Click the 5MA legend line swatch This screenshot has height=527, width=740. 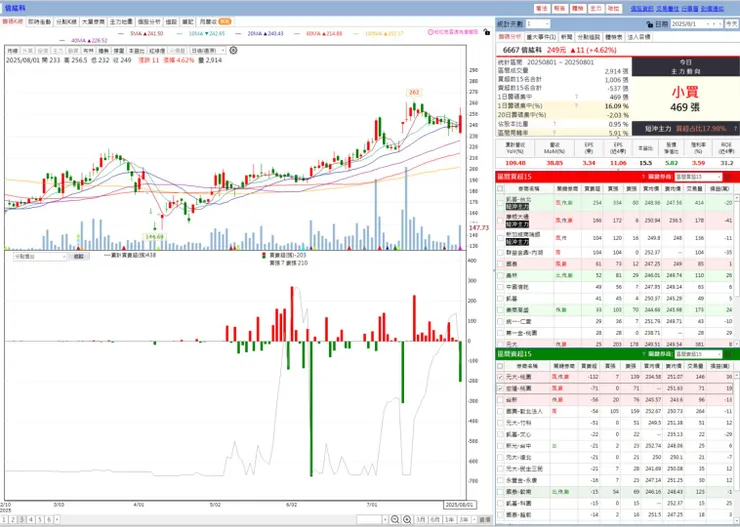(x=122, y=33)
